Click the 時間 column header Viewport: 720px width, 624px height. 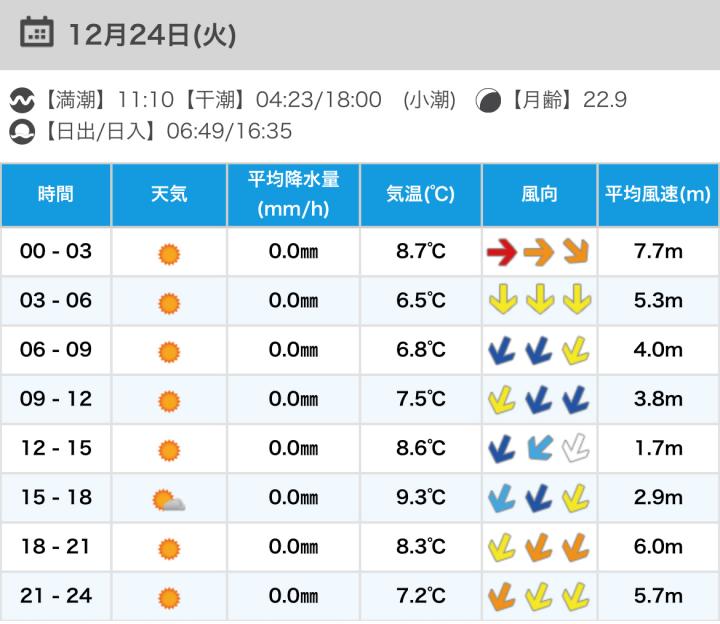56,195
